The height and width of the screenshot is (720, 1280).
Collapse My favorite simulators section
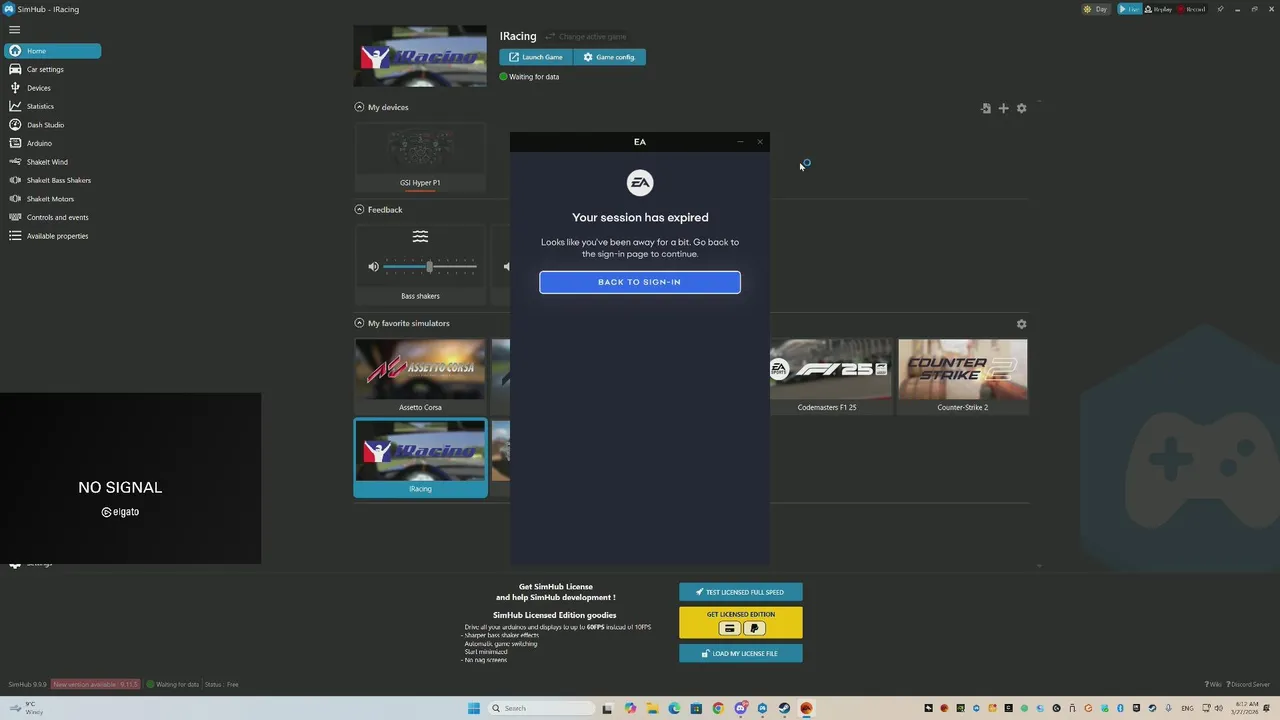click(x=359, y=323)
